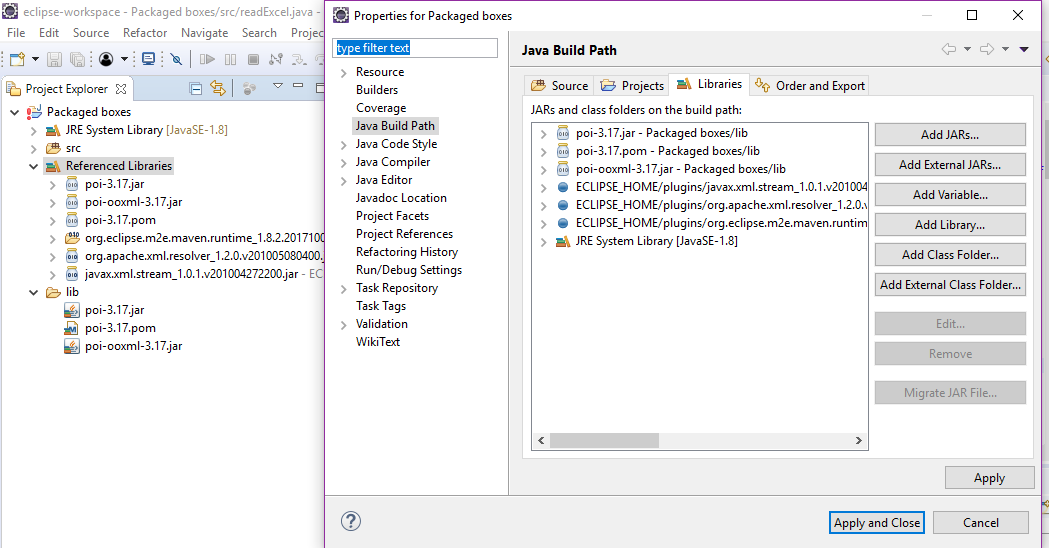This screenshot has width=1049, height=548.
Task: Click the Save All icon in toolbar
Action: tap(77, 60)
